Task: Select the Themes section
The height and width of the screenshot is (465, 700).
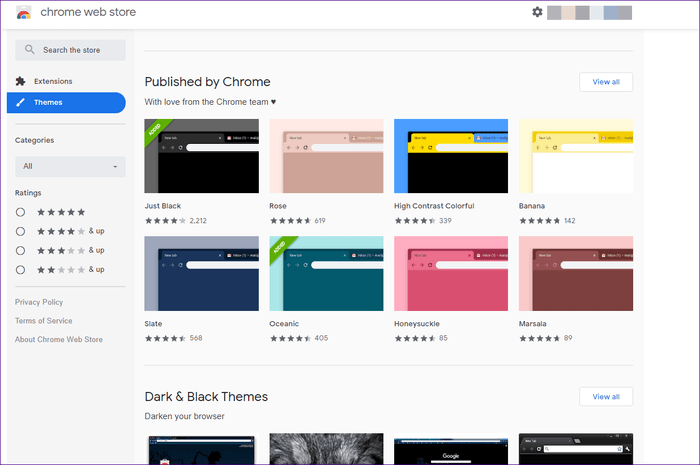Action: click(66, 102)
